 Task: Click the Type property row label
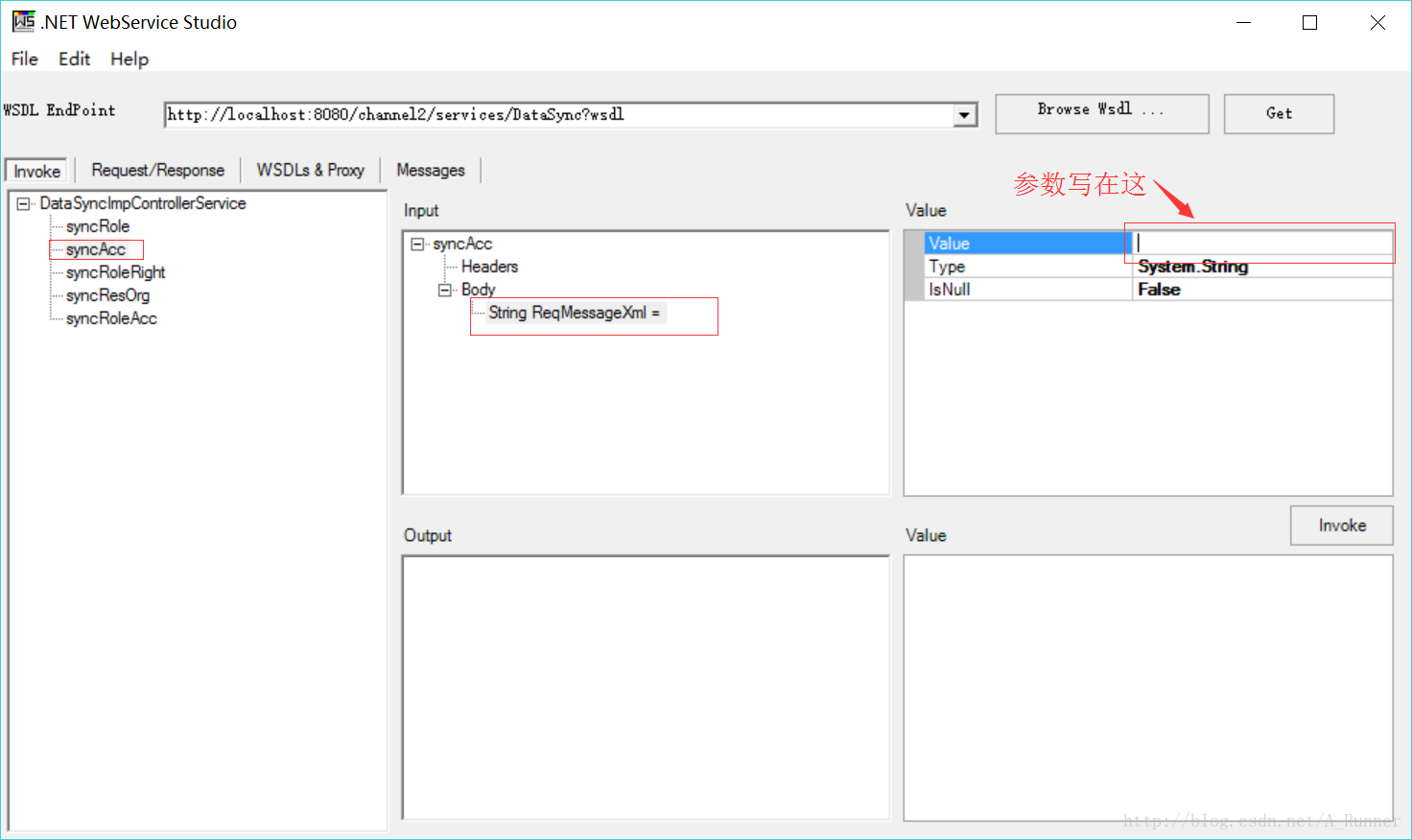point(1027,267)
